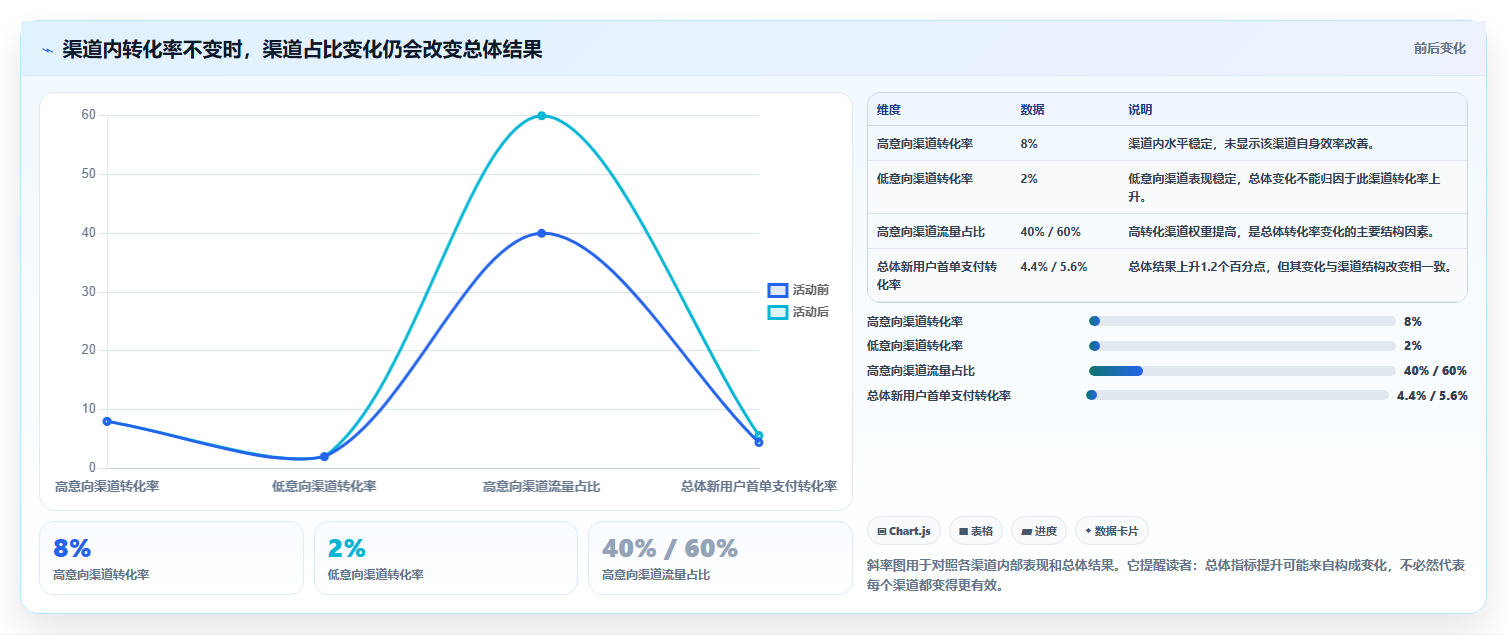Select the 进度 tag chip
This screenshot has width=1507, height=635.
click(1039, 531)
